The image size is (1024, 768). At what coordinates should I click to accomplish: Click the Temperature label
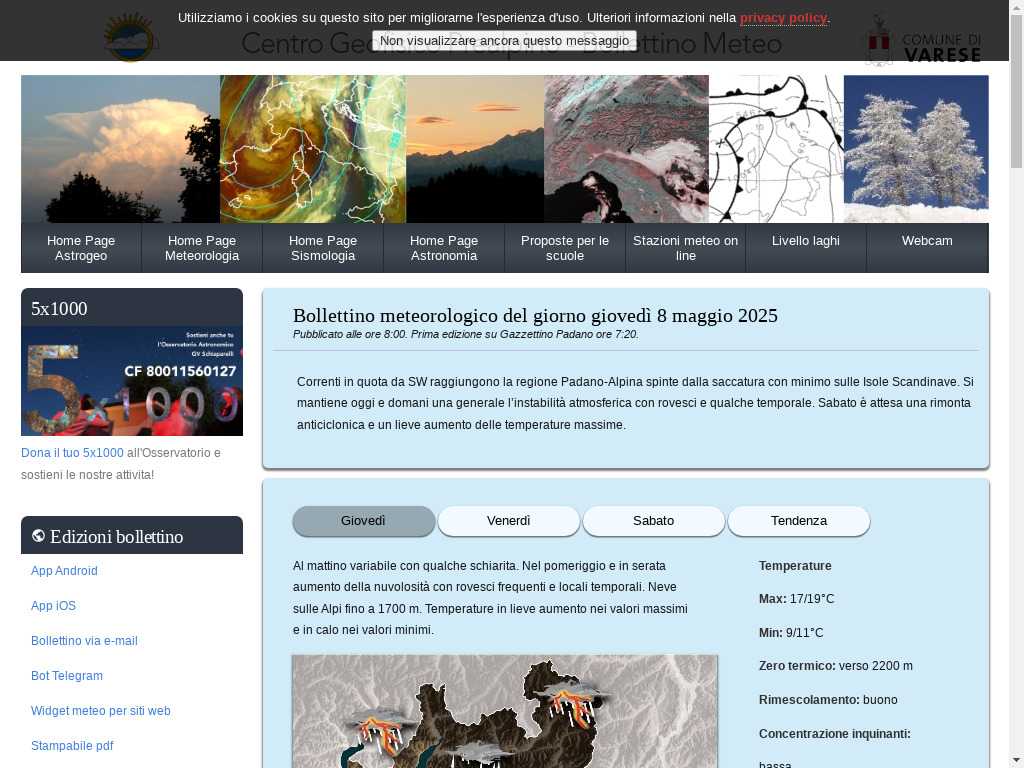(795, 566)
